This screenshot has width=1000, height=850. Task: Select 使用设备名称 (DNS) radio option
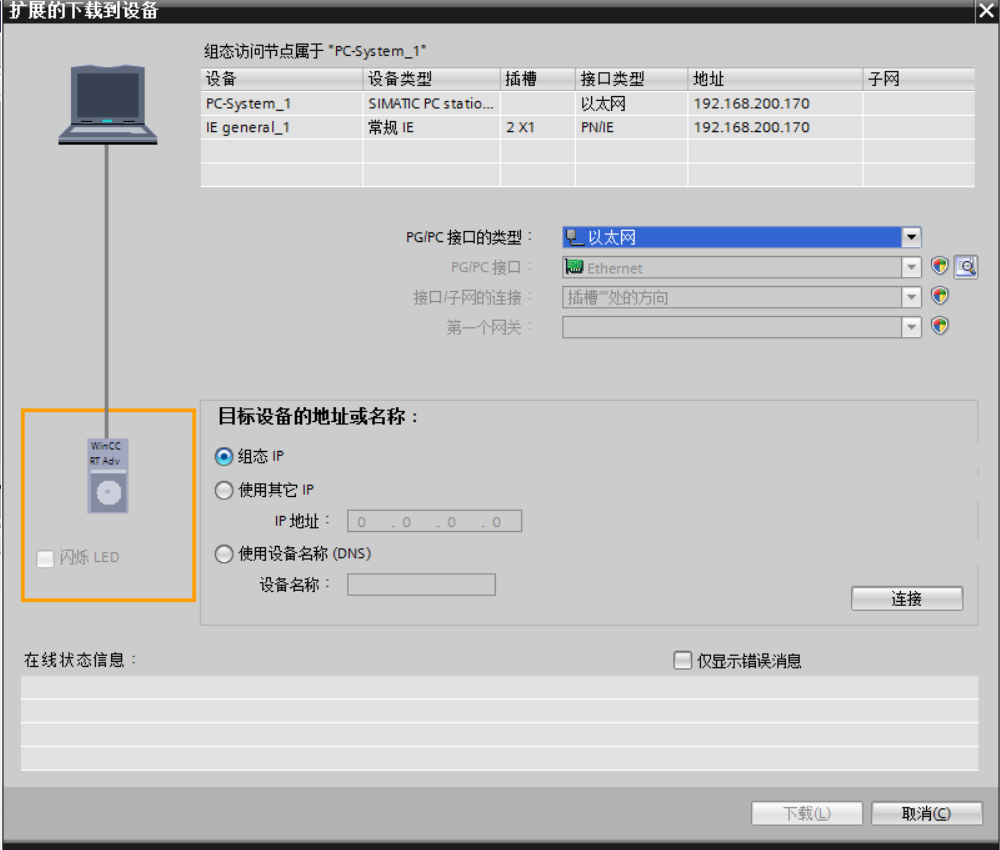point(225,553)
